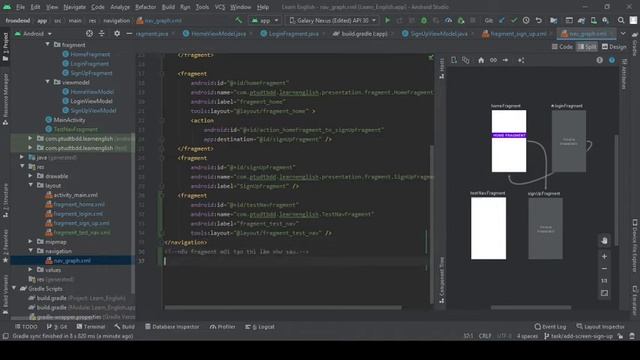Open the Terminal tool window
The height and width of the screenshot is (360, 640).
click(x=91, y=327)
